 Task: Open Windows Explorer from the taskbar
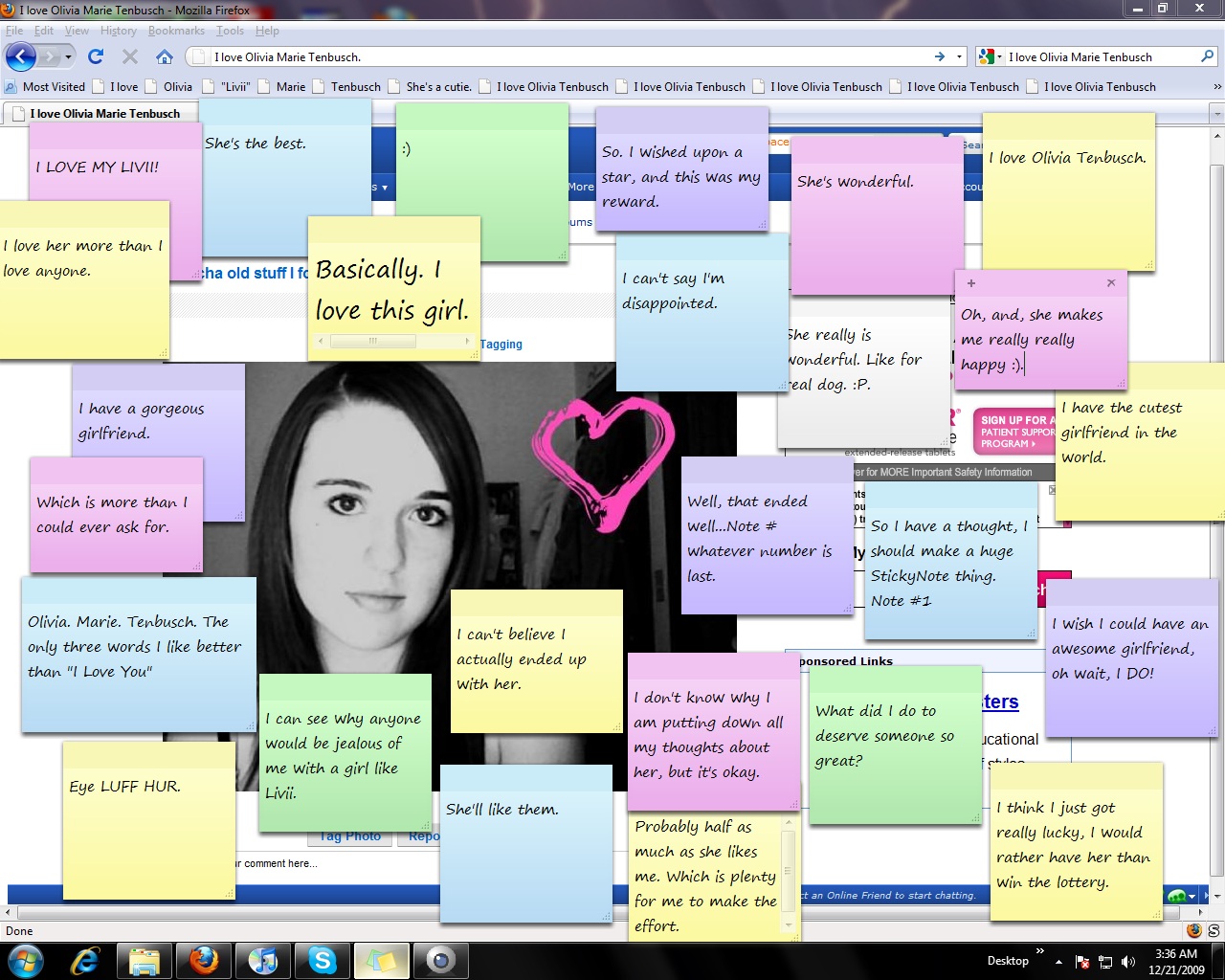(145, 960)
